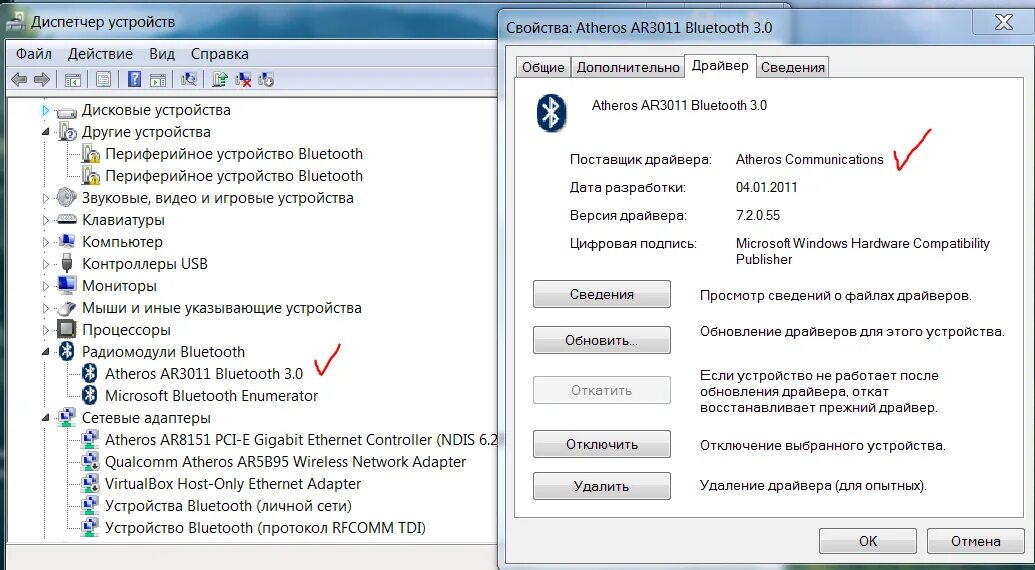Screen dimensions: 1035x570
Task: Select the Драйвер tab
Action: coord(720,65)
